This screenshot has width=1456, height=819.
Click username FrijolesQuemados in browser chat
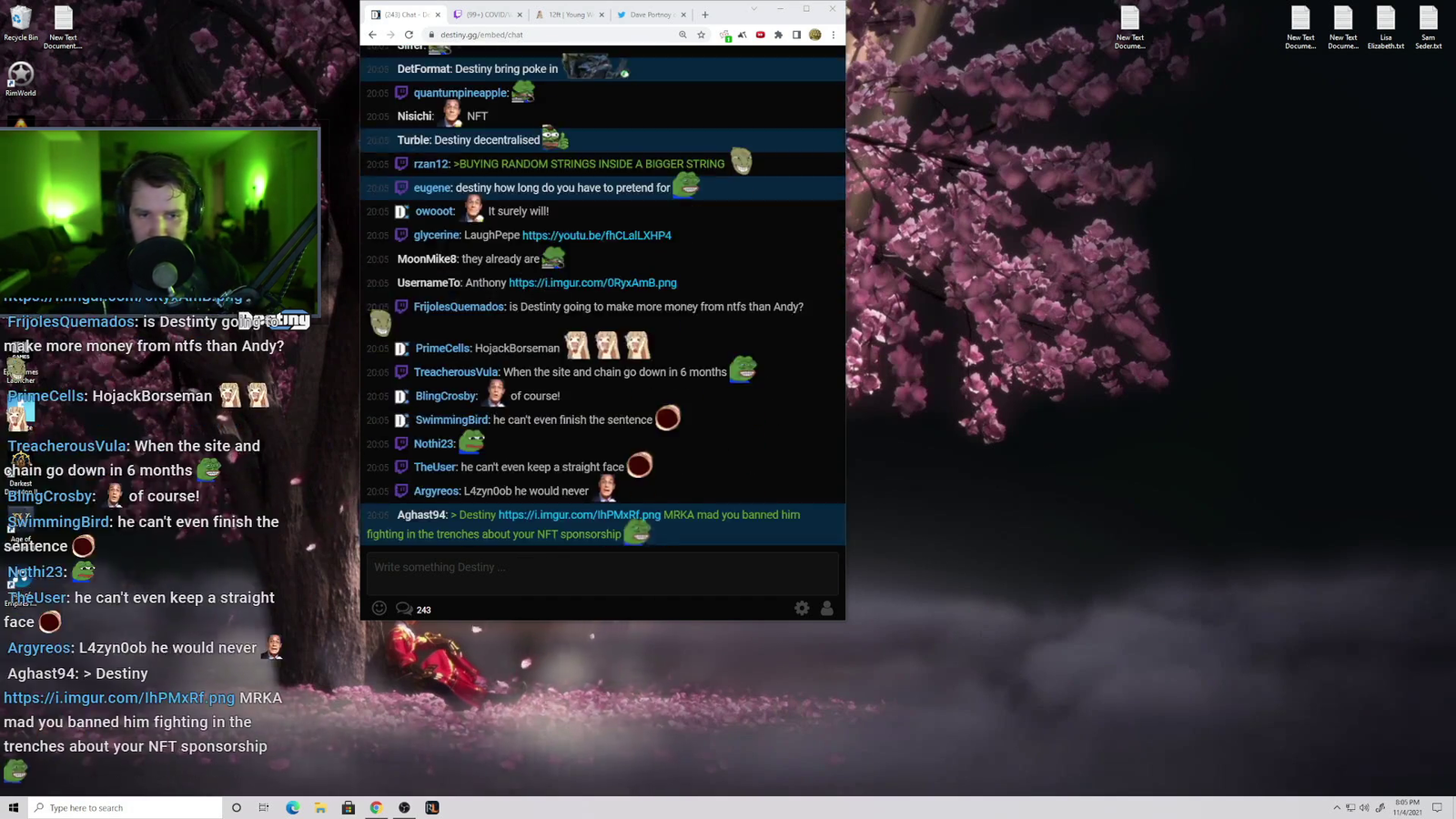[459, 307]
